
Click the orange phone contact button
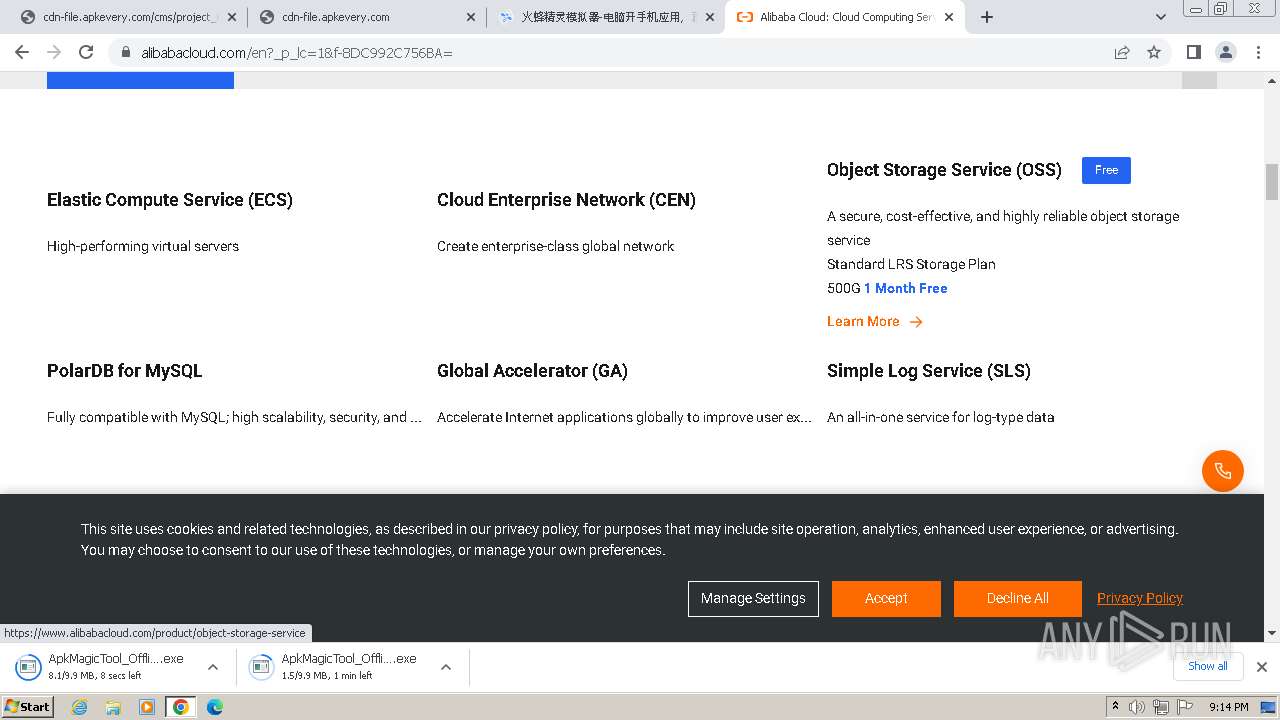[x=1222, y=470]
